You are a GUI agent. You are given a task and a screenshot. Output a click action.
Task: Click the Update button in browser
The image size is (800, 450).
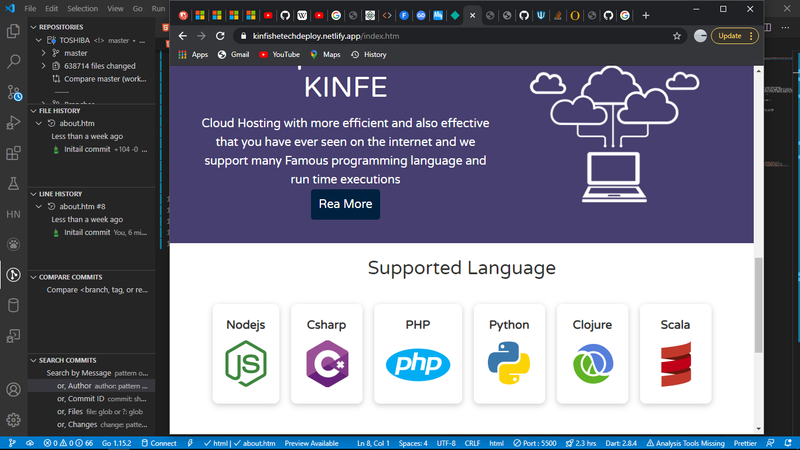point(735,36)
